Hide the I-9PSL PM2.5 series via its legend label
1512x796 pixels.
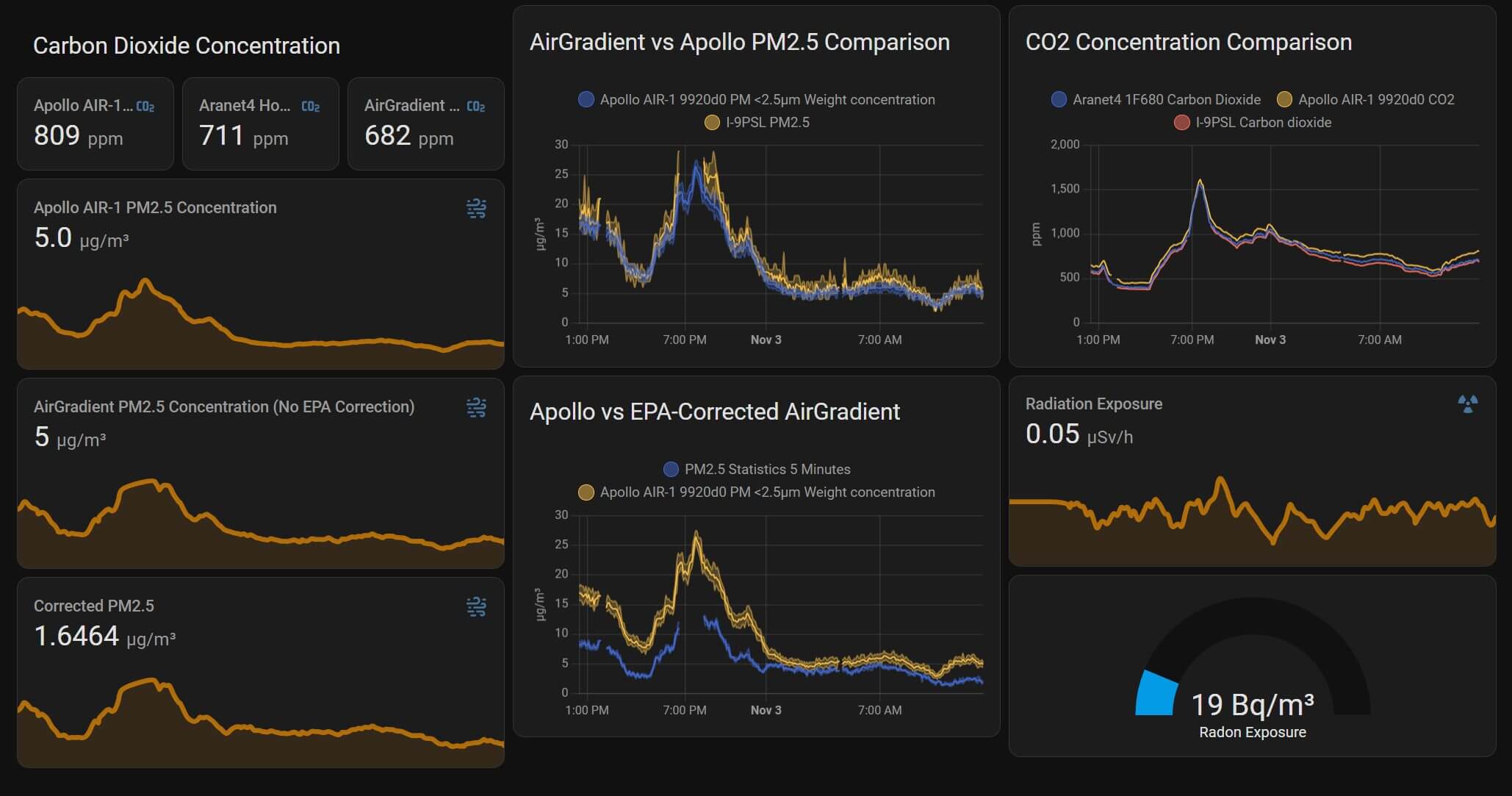coord(768,122)
